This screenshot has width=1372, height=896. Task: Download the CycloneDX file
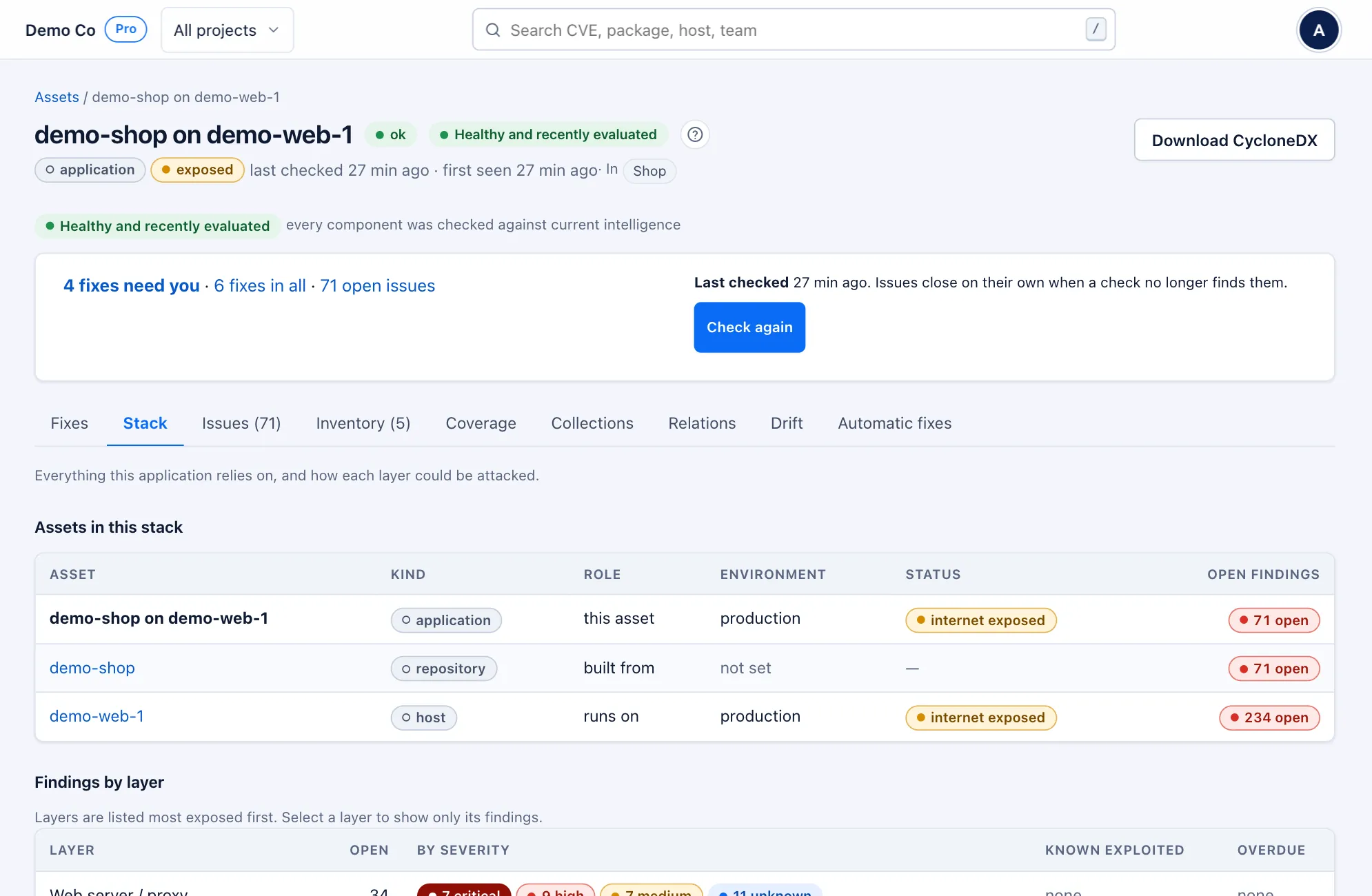coord(1234,140)
